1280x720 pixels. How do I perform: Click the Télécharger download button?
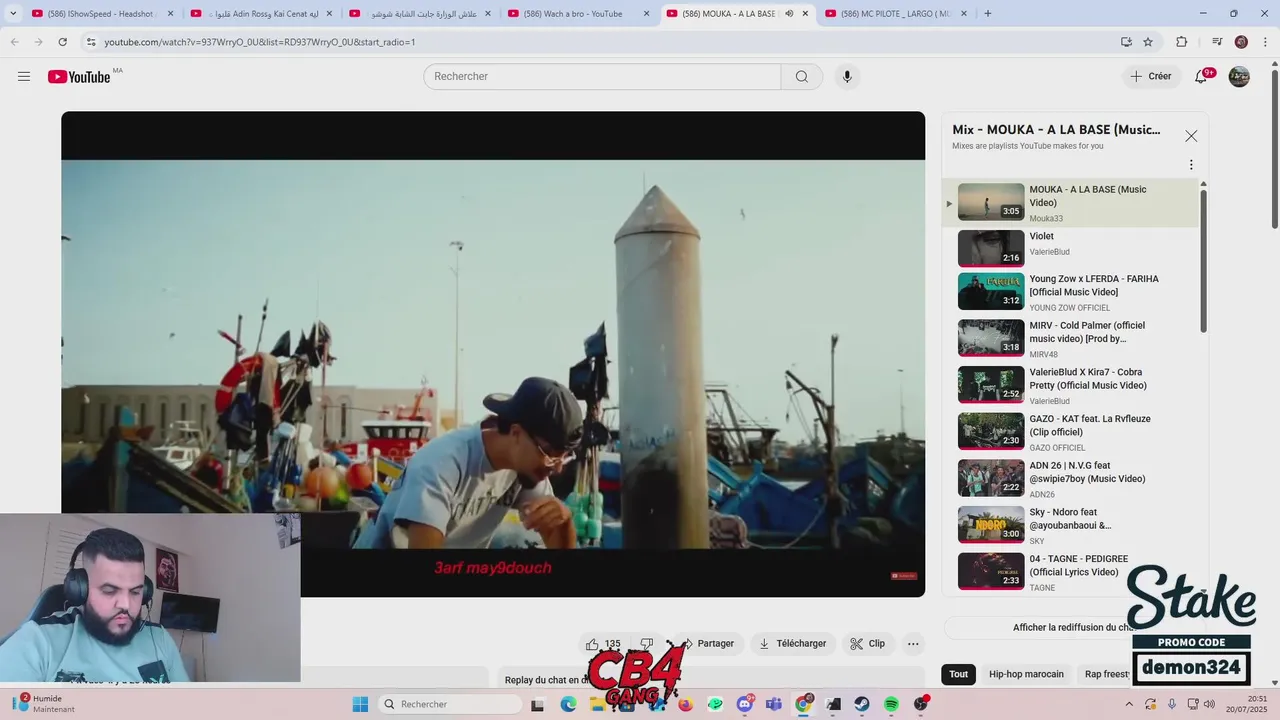792,644
